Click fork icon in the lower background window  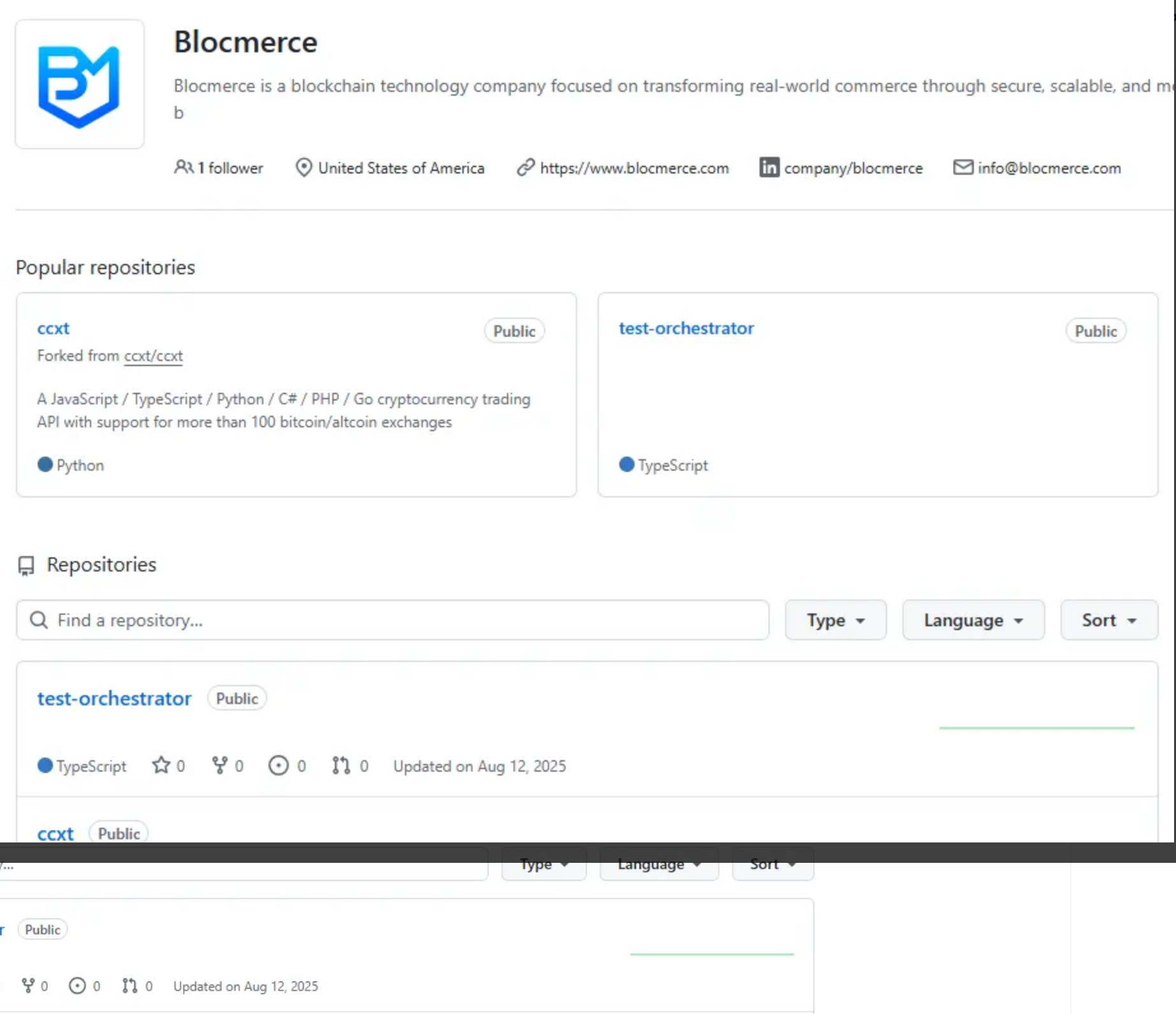point(28,986)
